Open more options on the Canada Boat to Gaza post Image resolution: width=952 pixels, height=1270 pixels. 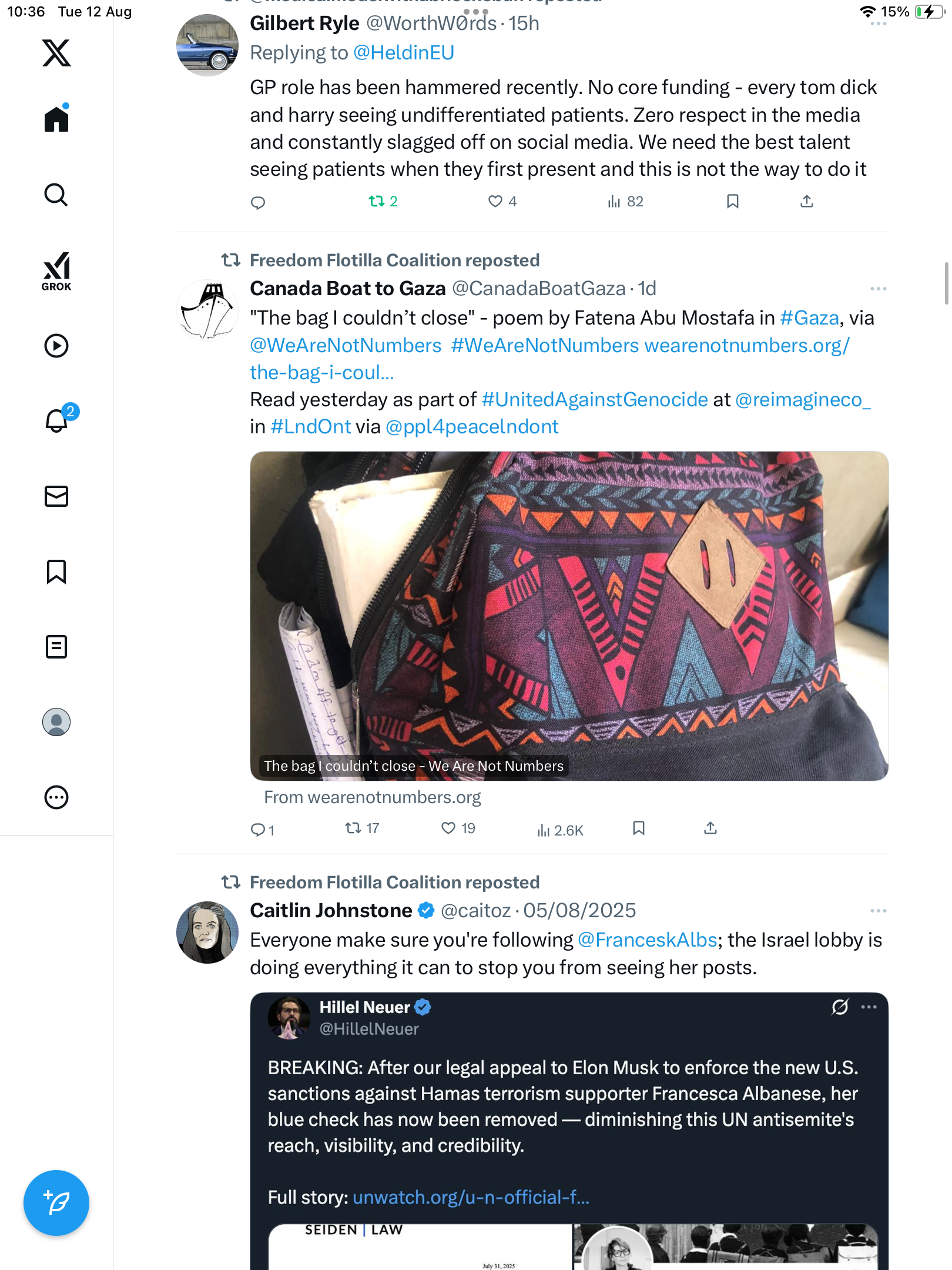(878, 289)
